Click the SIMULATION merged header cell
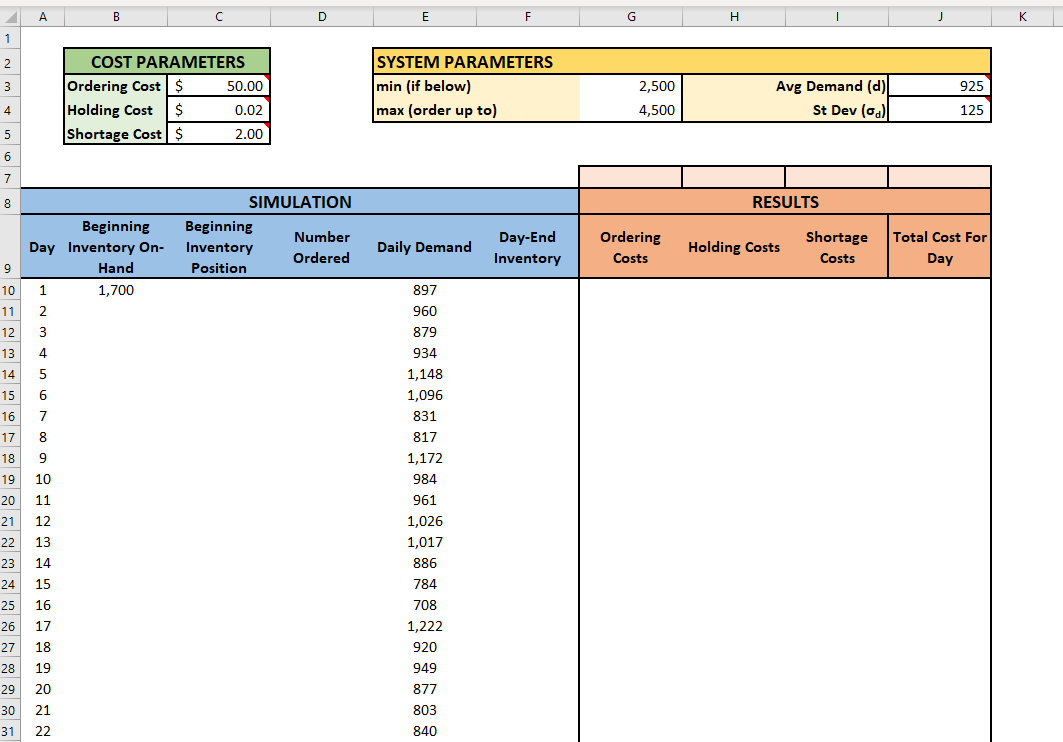Screen dimensions: 1063x742 (x=300, y=202)
